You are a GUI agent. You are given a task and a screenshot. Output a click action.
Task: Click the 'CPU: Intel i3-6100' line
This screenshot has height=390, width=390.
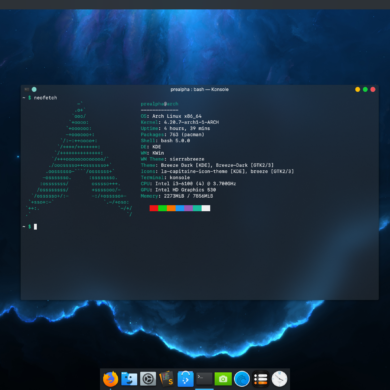click(188, 184)
